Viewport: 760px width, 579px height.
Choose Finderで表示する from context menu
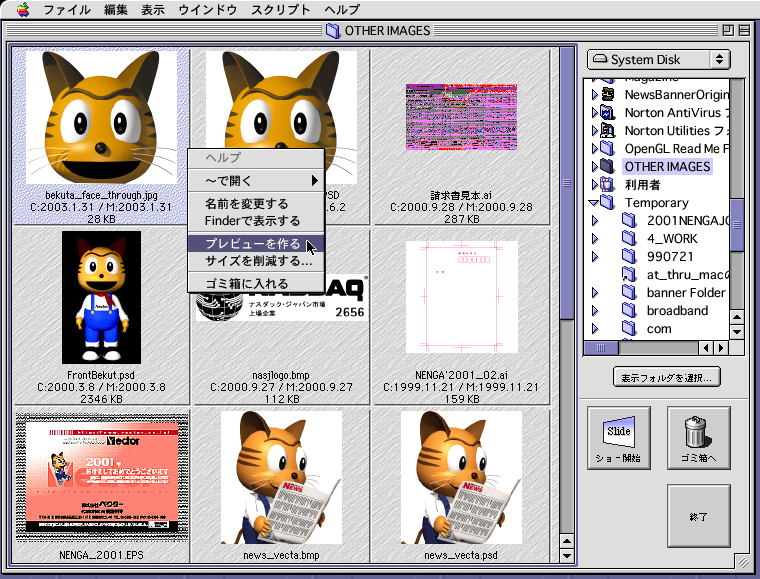[256, 221]
